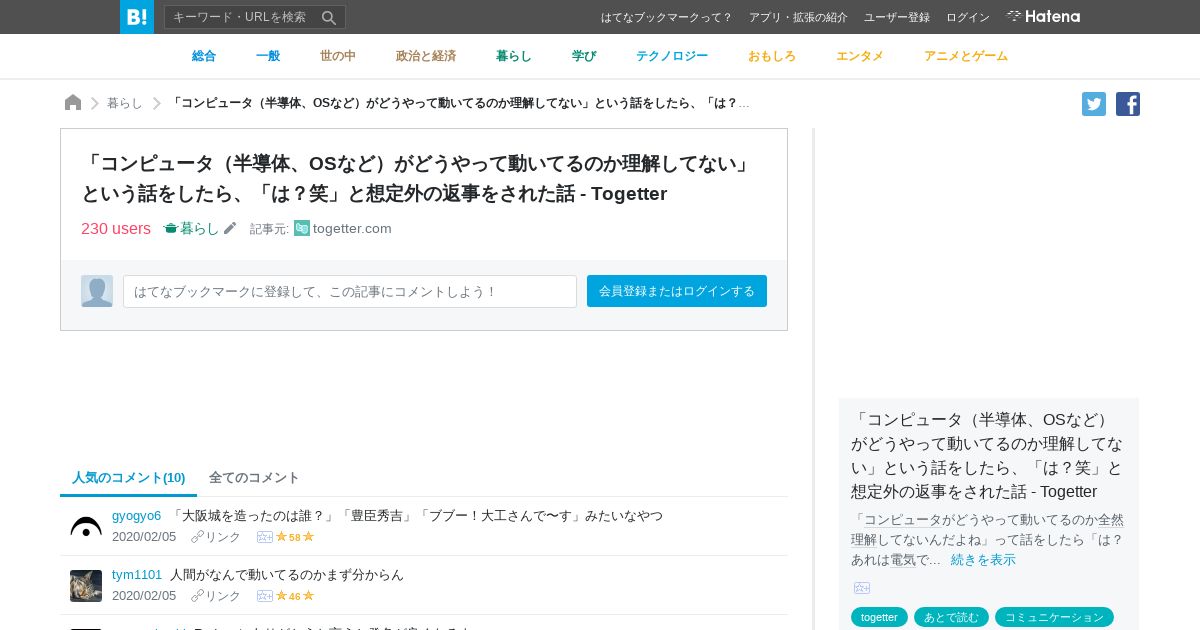Click the comment input field
This screenshot has width=1200, height=630.
pyautogui.click(x=350, y=291)
